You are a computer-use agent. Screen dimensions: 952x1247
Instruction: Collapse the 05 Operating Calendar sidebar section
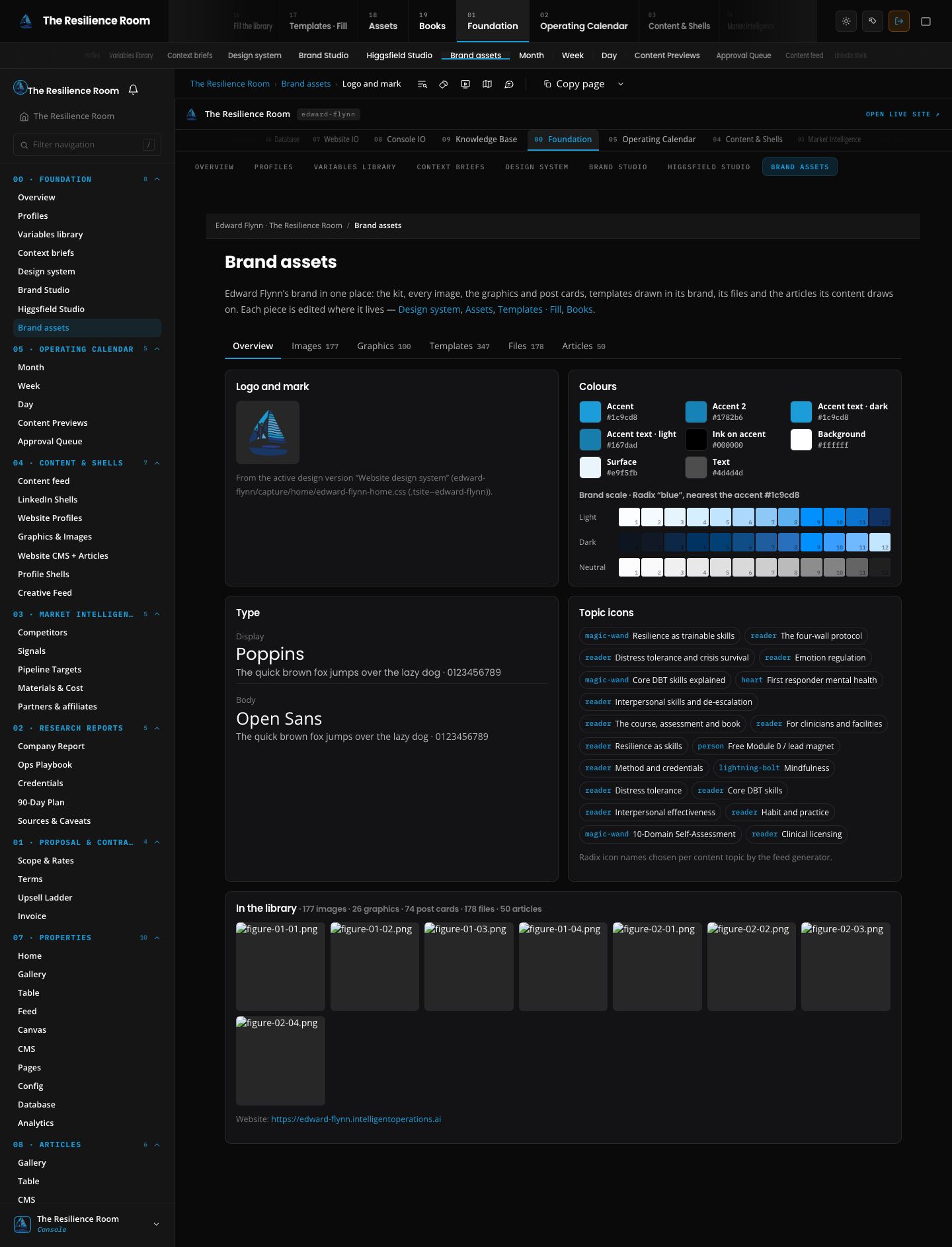pos(157,349)
